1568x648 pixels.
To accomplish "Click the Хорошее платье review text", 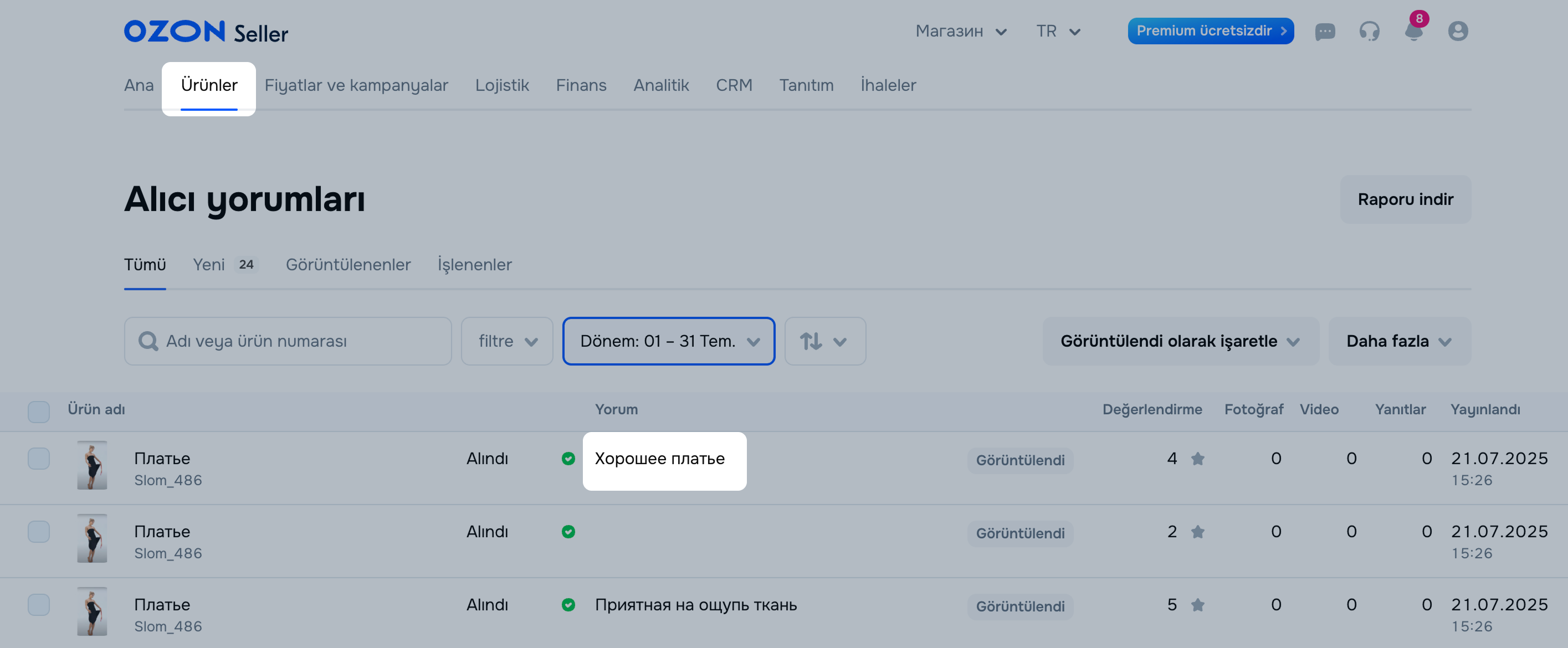I will coord(659,458).
